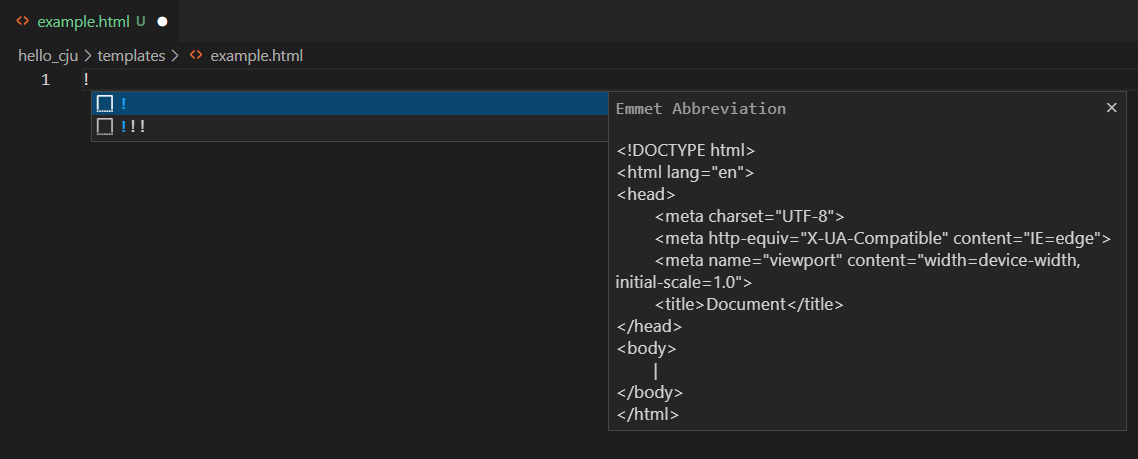Click the Emmet Abbreviation heading
The image size is (1138, 459).
[700, 109]
